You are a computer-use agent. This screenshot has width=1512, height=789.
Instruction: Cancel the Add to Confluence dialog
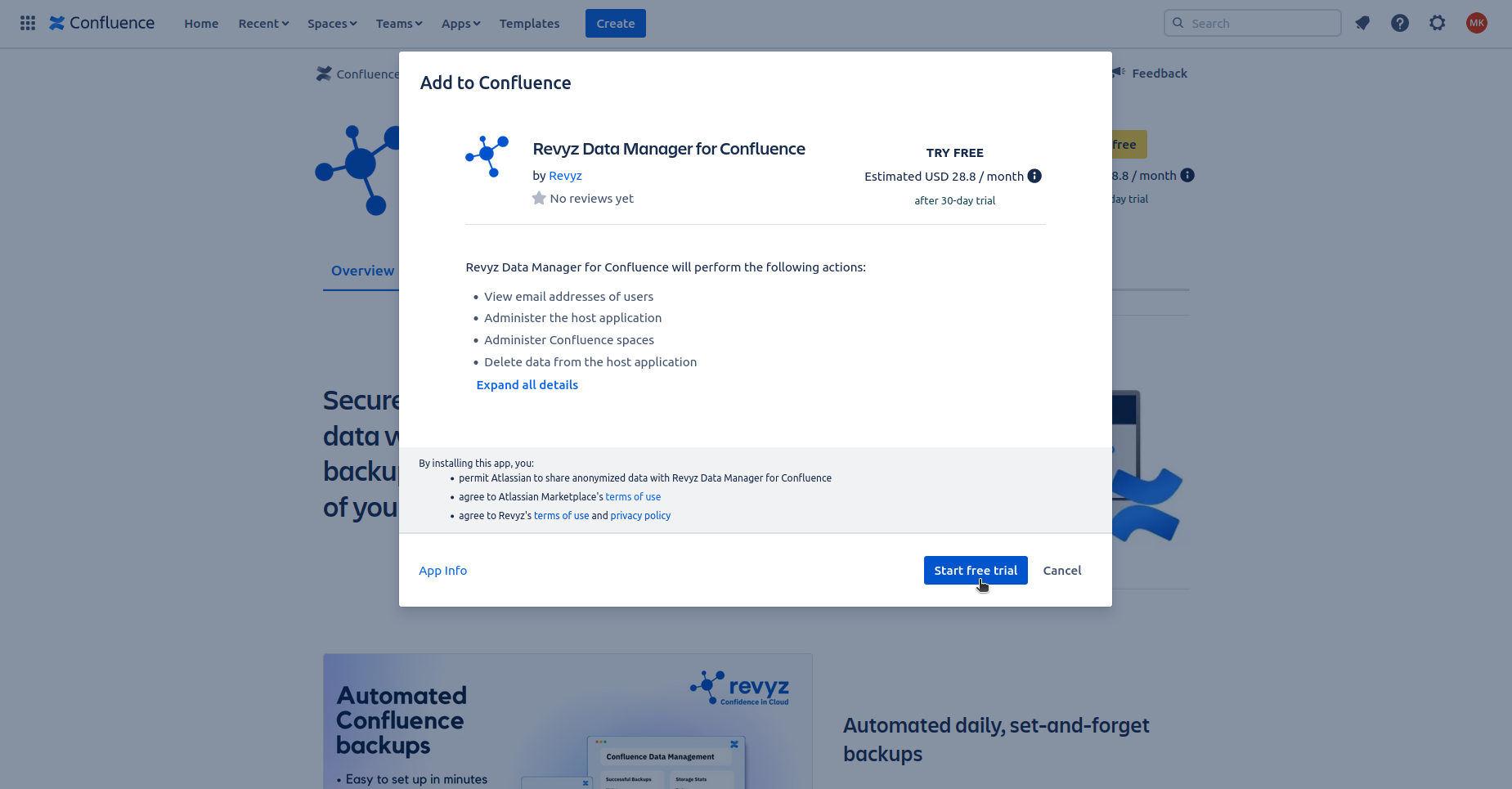1061,571
